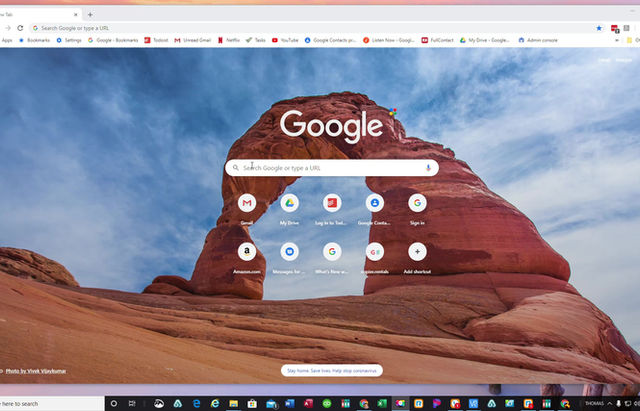
Task: Open the Admin console bookmark
Action: (x=538, y=40)
